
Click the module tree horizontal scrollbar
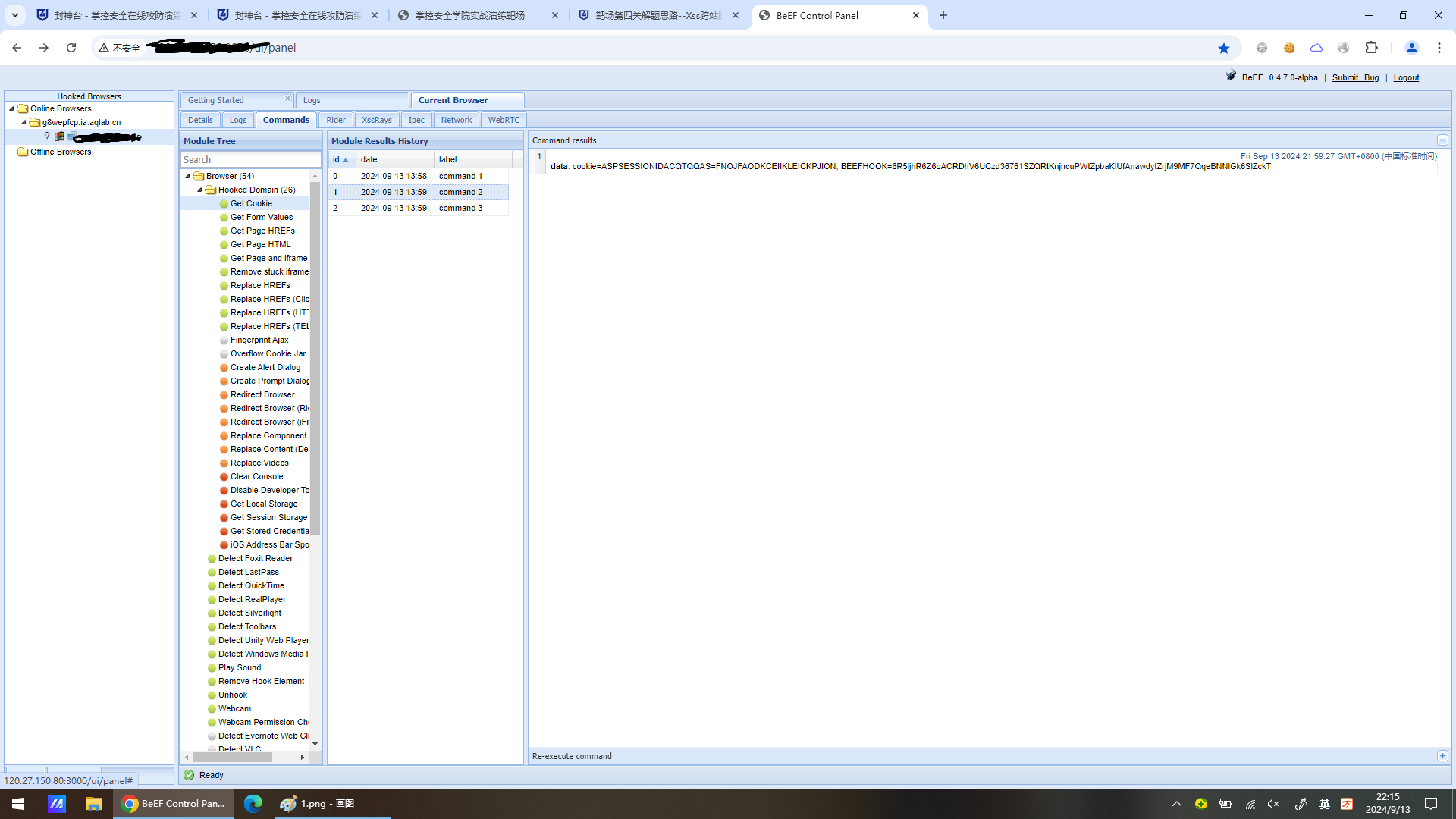tap(233, 757)
